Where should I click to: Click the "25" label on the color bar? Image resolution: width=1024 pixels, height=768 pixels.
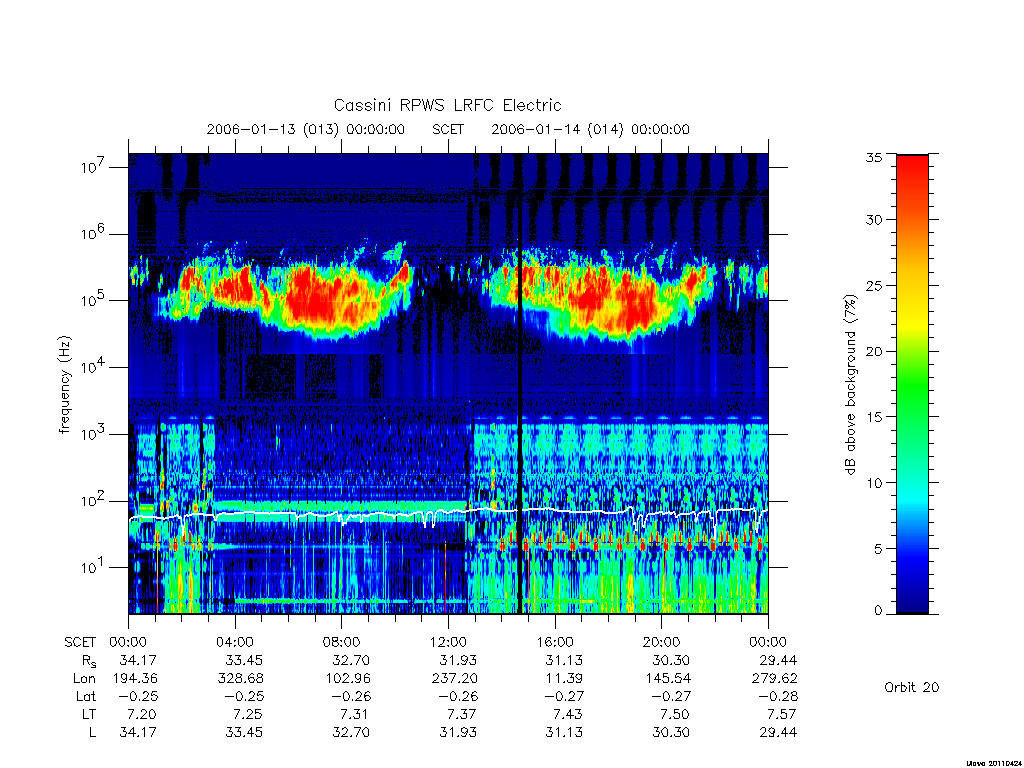874,285
